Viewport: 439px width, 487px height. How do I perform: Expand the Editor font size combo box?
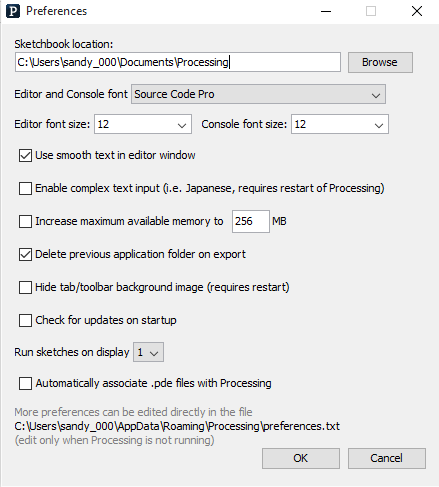pyautogui.click(x=143, y=124)
